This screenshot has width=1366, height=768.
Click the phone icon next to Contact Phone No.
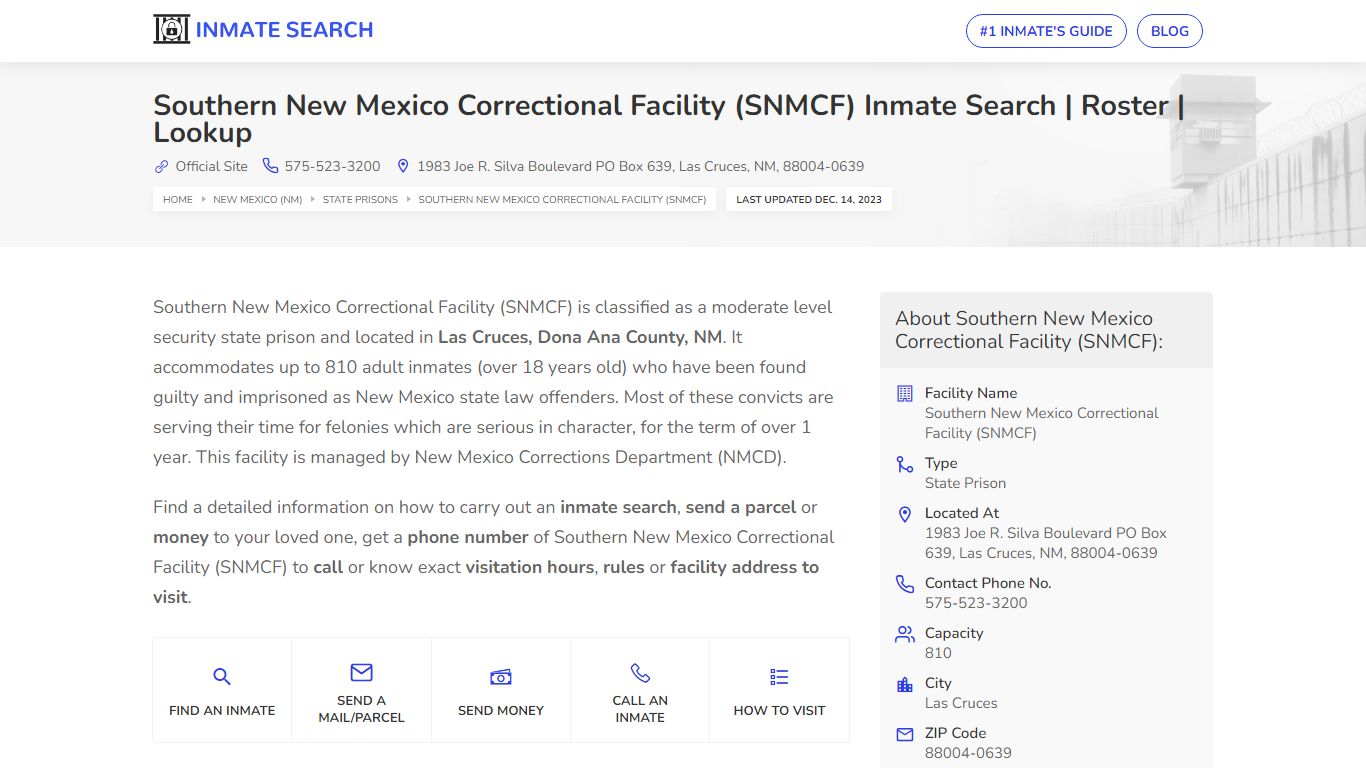pyautogui.click(x=905, y=584)
